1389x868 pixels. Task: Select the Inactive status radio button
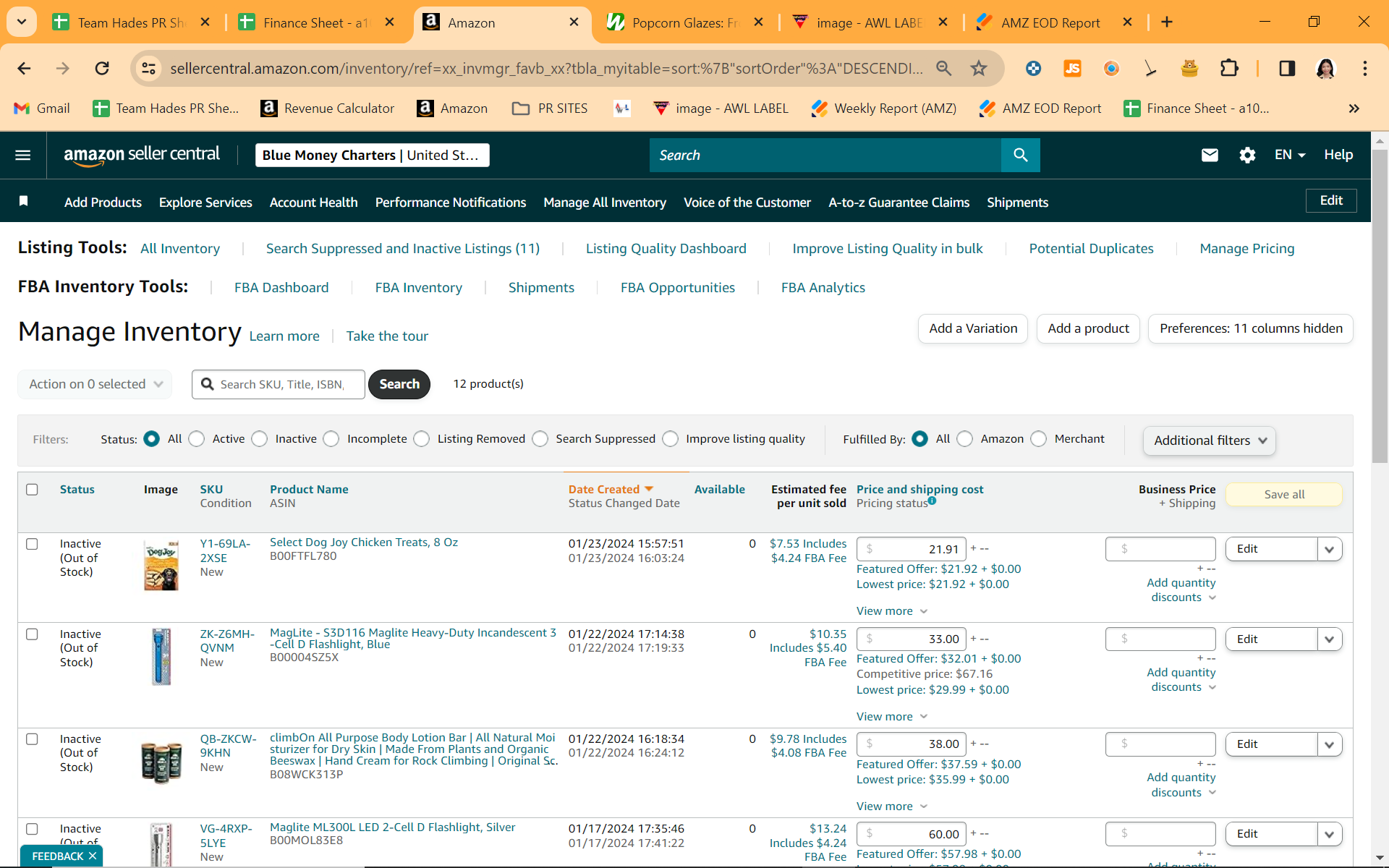click(259, 439)
